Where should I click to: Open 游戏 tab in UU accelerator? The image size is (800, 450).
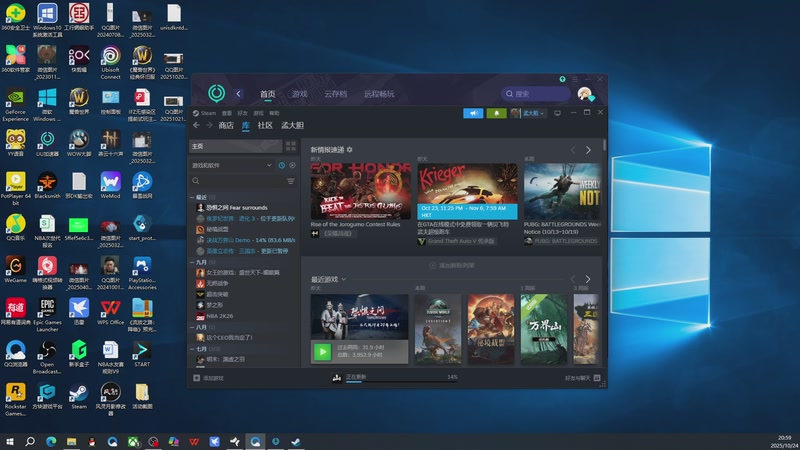(299, 94)
